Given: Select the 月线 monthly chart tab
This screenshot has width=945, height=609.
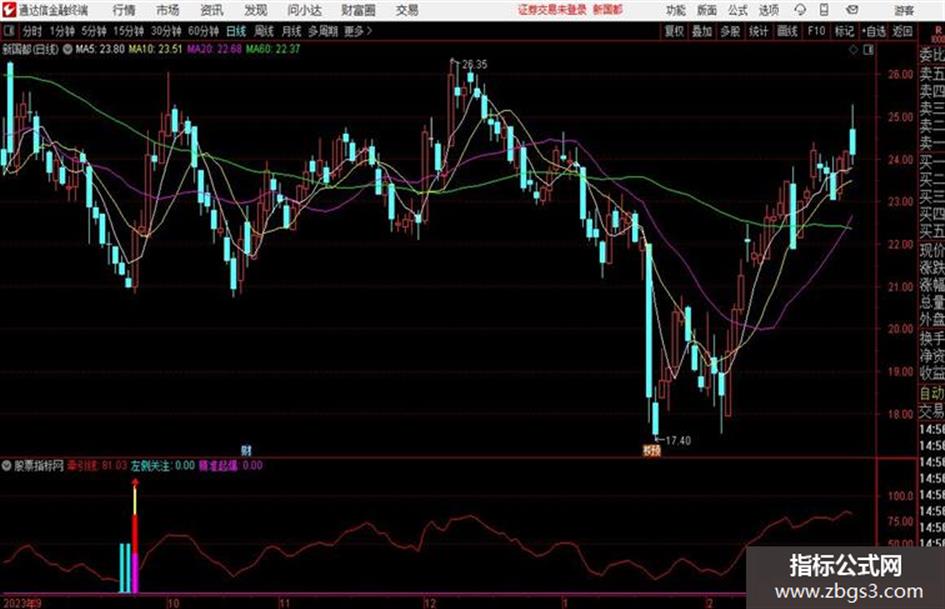Looking at the screenshot, I should click(292, 31).
